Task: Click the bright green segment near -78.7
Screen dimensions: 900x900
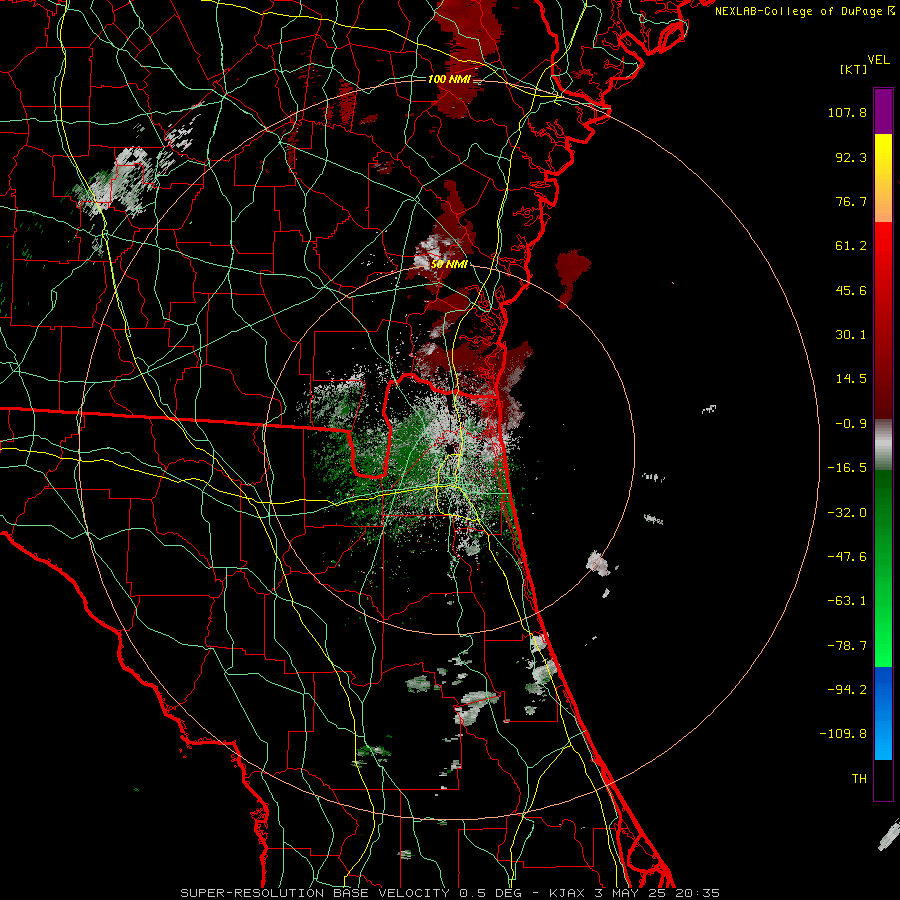Action: point(883,646)
